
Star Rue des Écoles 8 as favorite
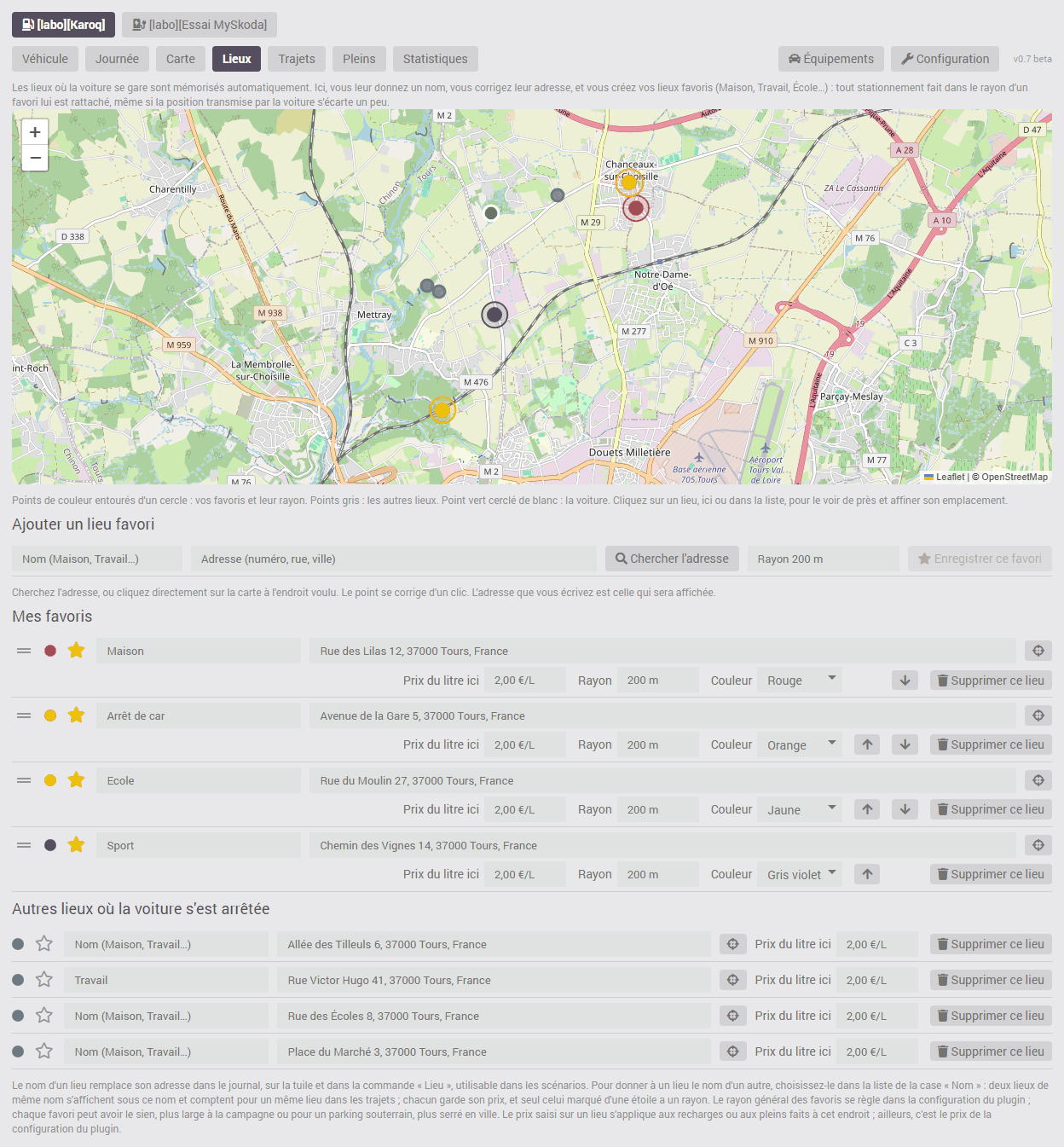[x=44, y=1016]
